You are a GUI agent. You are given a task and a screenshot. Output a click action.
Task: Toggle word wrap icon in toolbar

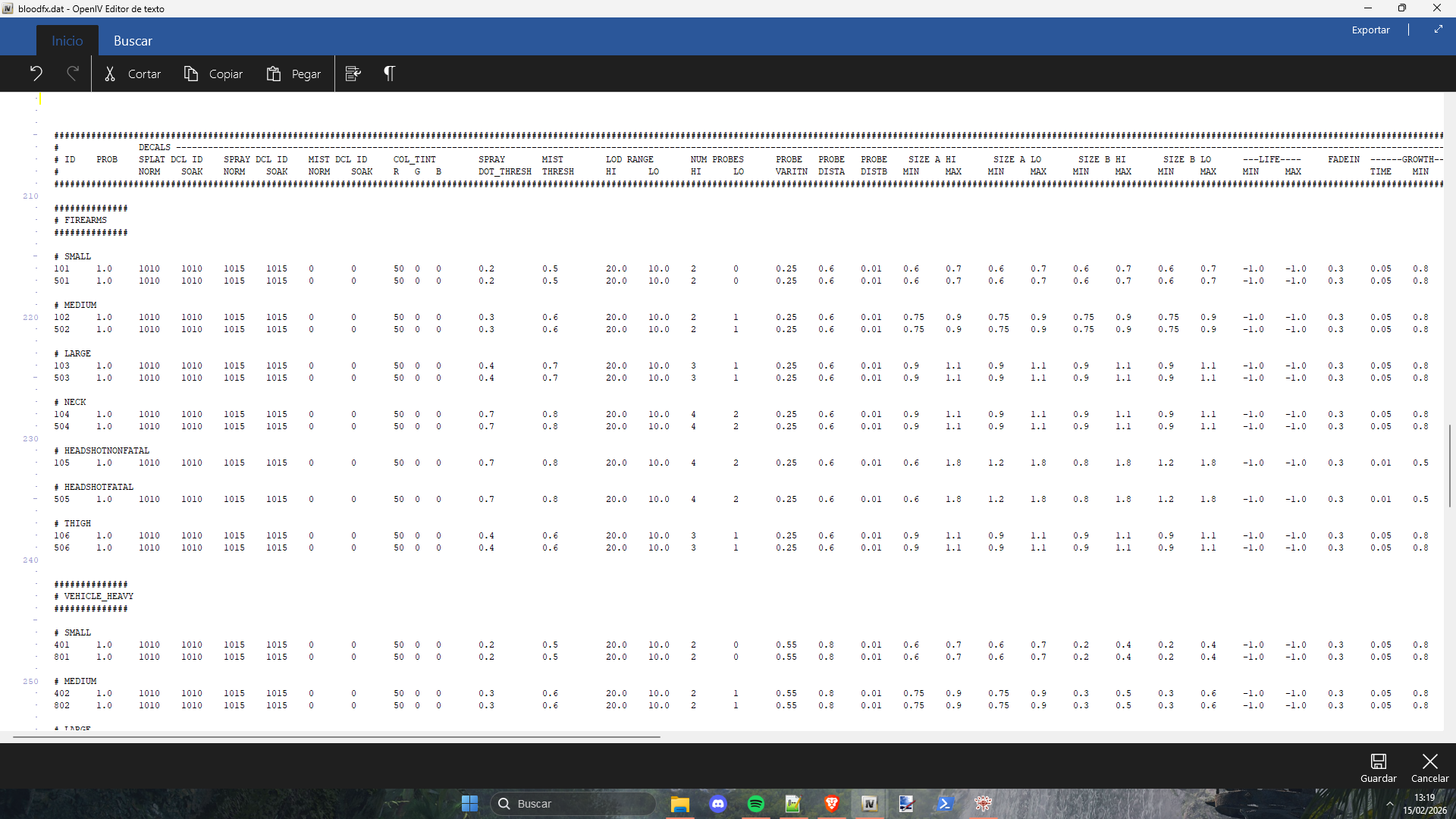353,74
